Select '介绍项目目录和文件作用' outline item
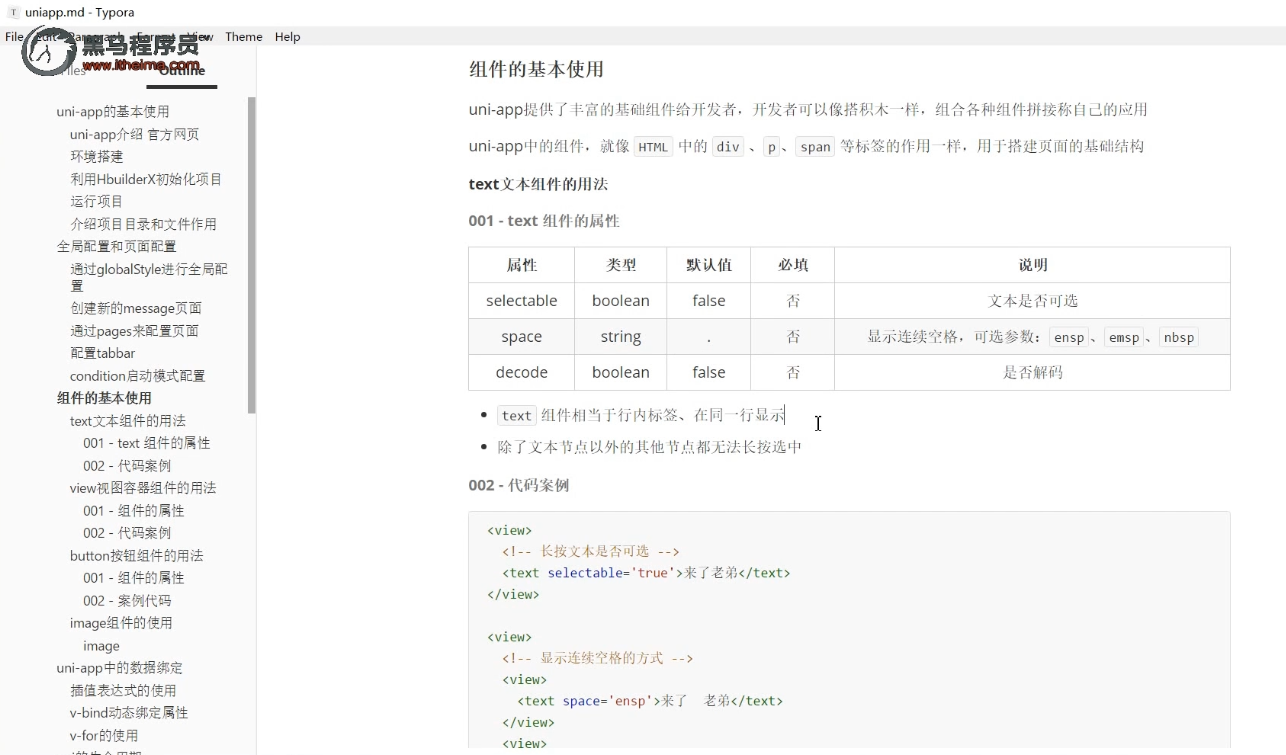This screenshot has width=1286, height=755. click(x=143, y=224)
